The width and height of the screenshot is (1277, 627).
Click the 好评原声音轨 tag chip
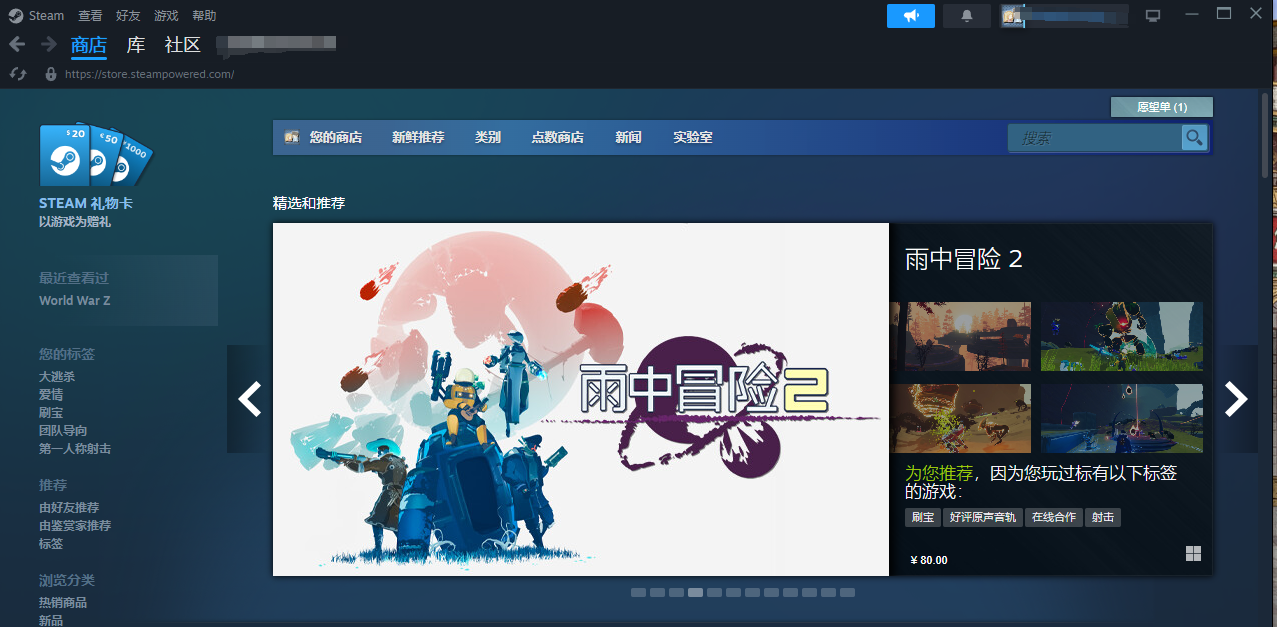click(983, 518)
